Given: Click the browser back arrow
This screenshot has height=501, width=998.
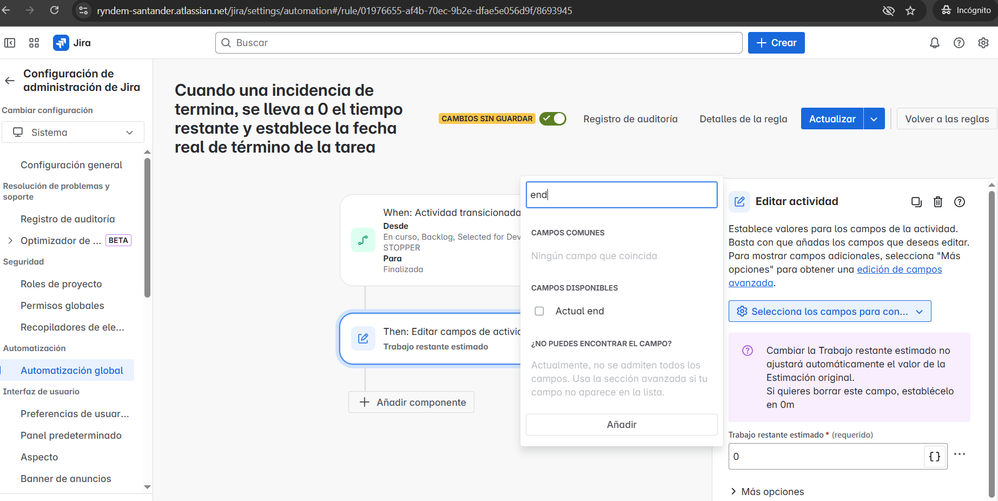Looking at the screenshot, I should coord(8,10).
